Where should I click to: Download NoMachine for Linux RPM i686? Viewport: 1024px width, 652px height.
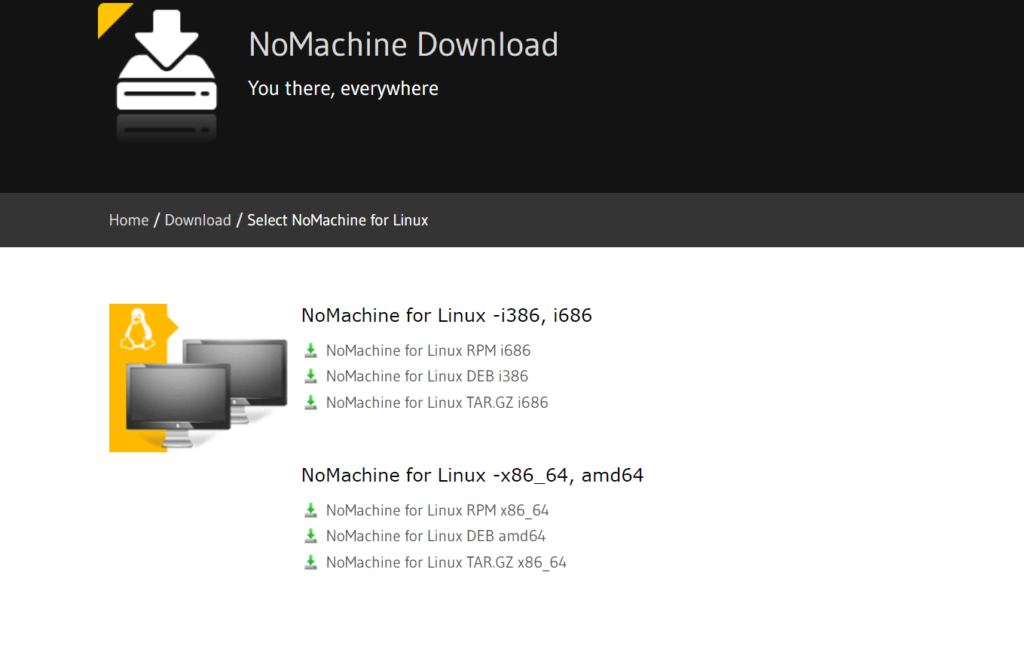point(428,351)
